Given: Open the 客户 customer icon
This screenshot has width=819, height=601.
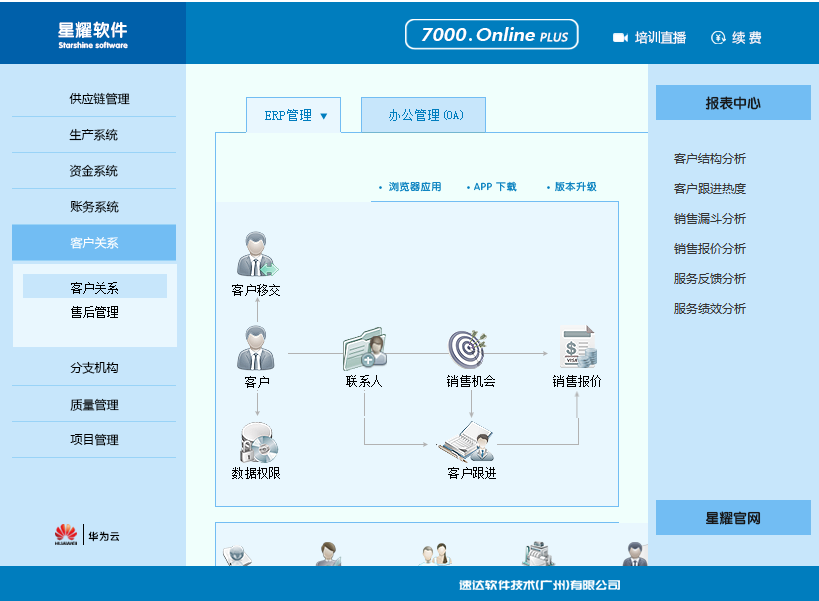Looking at the screenshot, I should [x=255, y=348].
